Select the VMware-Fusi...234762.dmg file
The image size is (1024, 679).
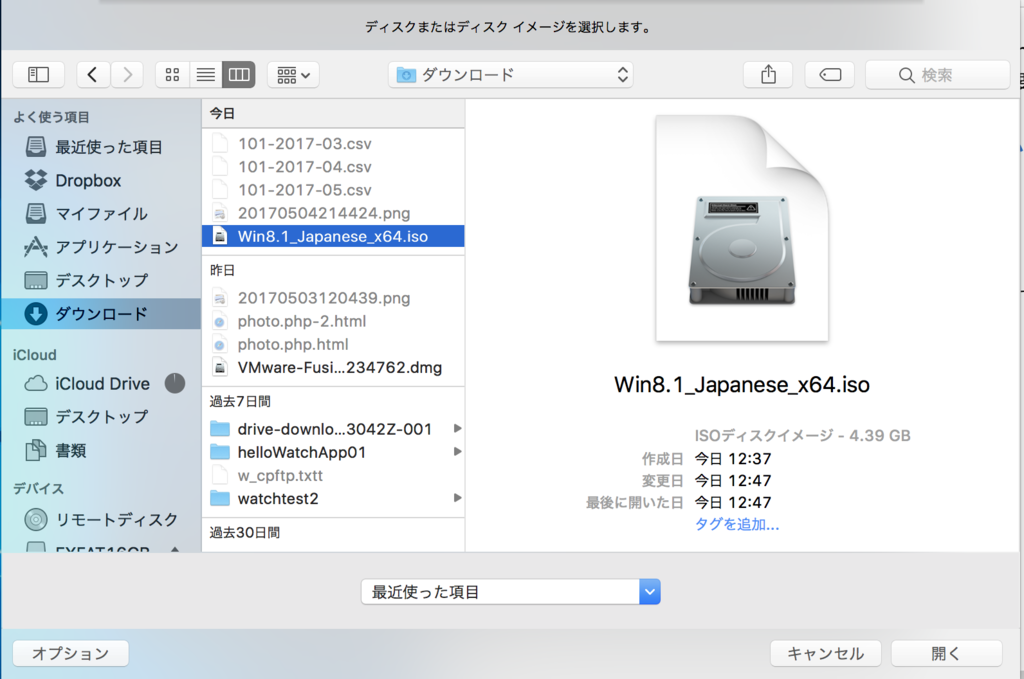(x=333, y=368)
